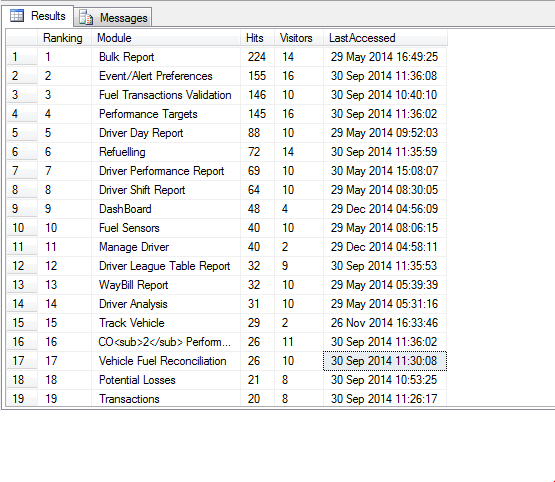555x482 pixels.
Task: Click the date 30 Sep 2014 10:40:10
Action: (x=385, y=95)
